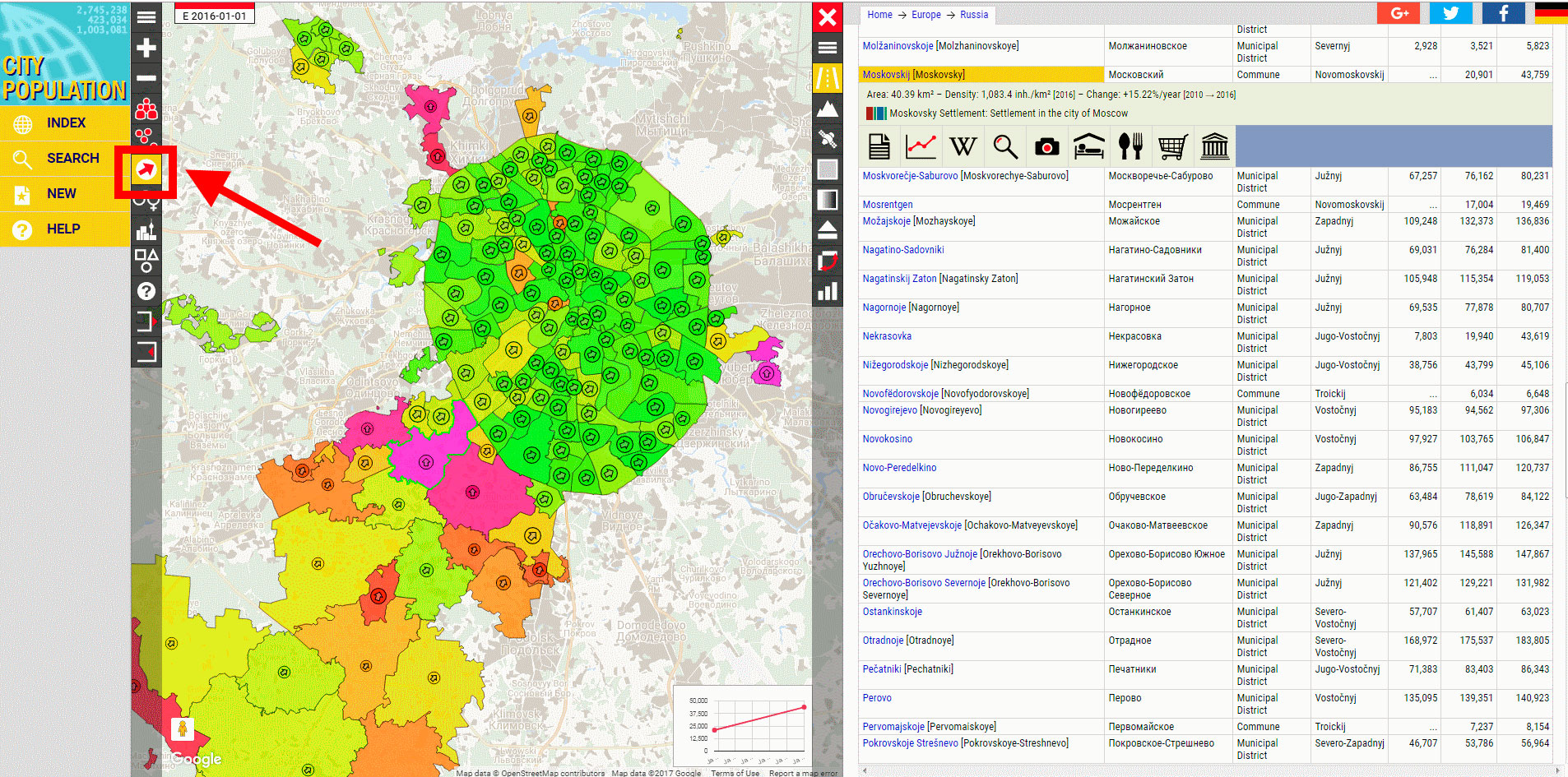The height and width of the screenshot is (777, 1568).
Task: Open the INDEX menu item
Action: tap(66, 123)
